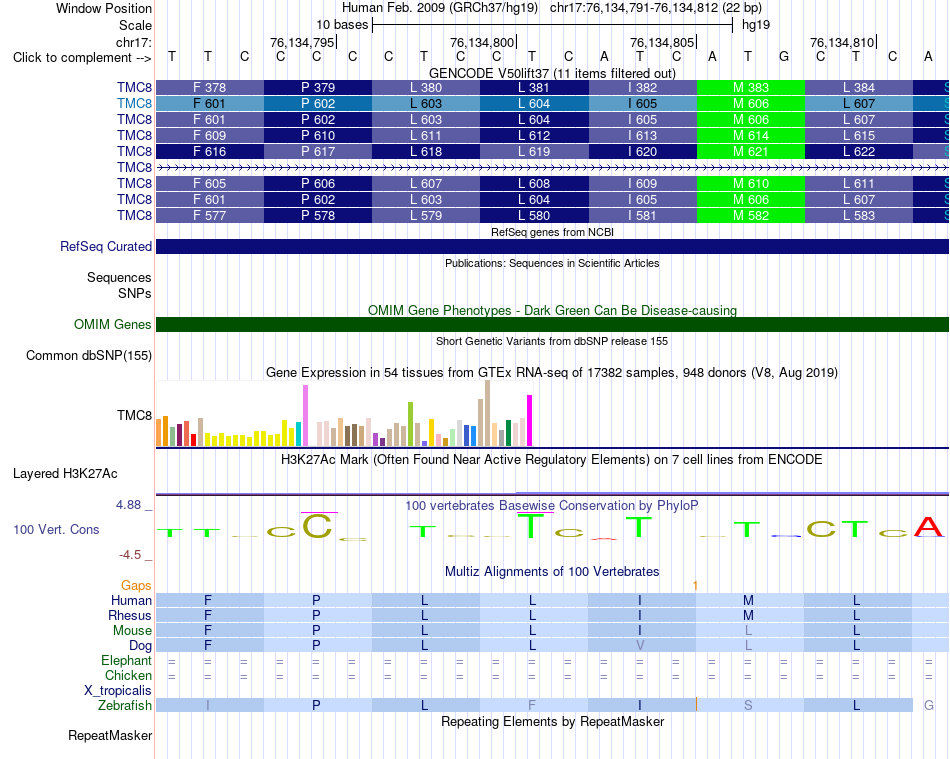Click the Dog species label
The height and width of the screenshot is (759, 950).
(x=140, y=646)
